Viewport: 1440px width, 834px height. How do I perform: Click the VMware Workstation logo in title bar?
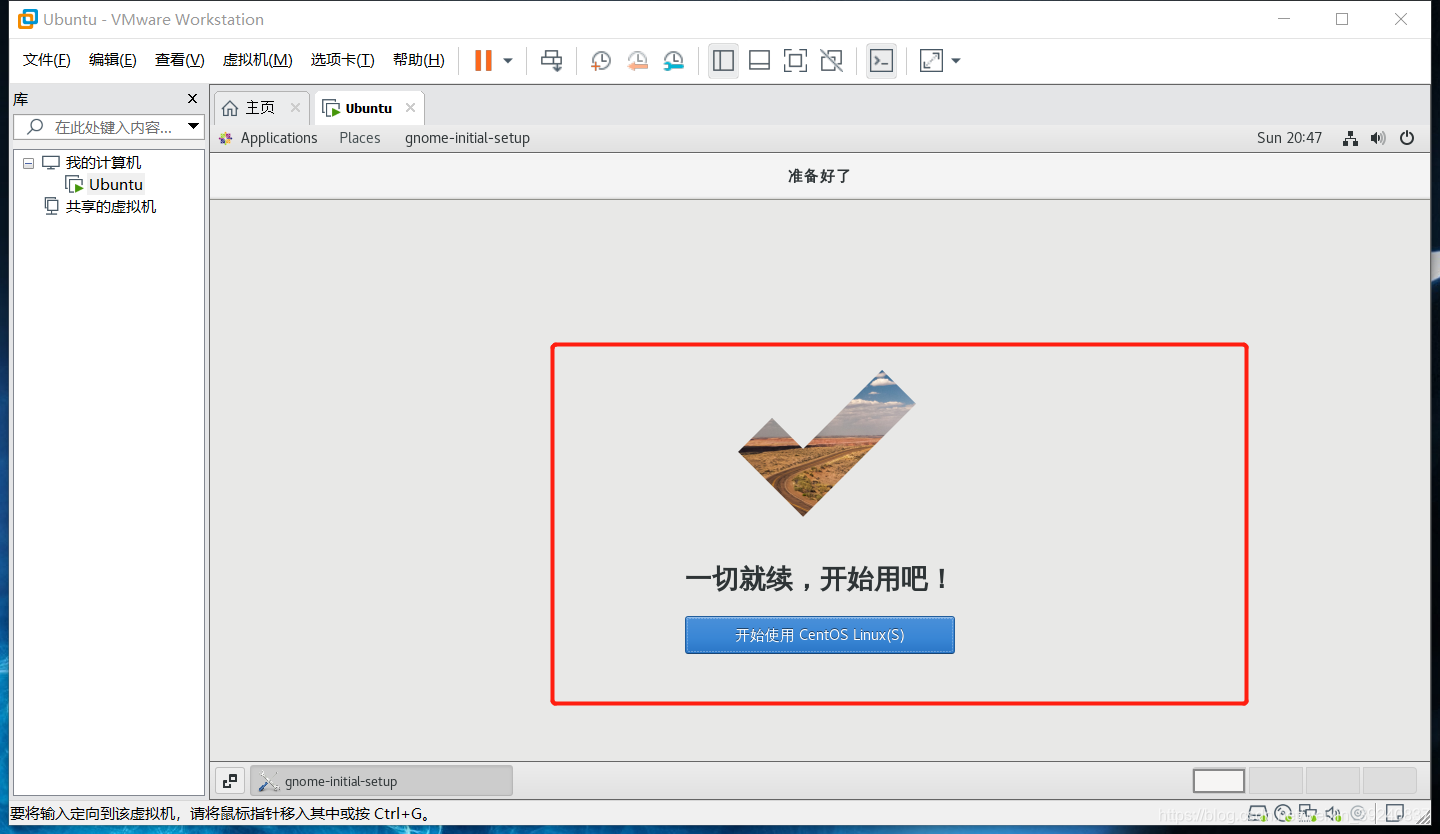[x=27, y=19]
